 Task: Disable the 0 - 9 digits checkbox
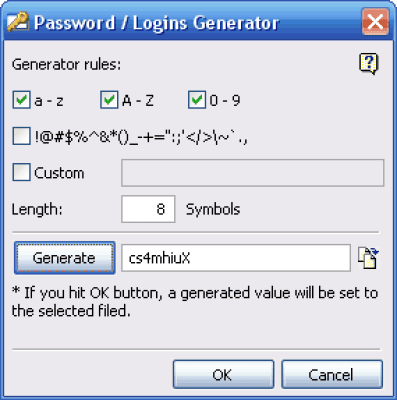coord(197,100)
